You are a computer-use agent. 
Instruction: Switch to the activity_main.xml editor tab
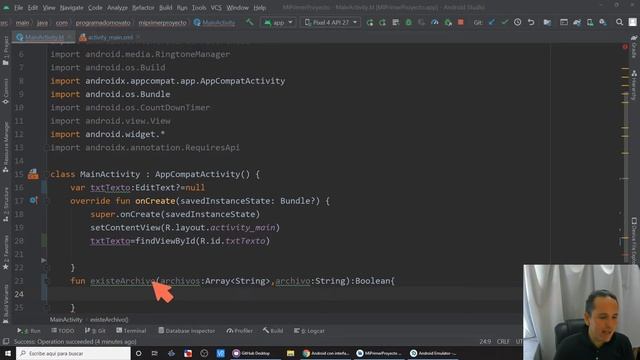coord(110,37)
